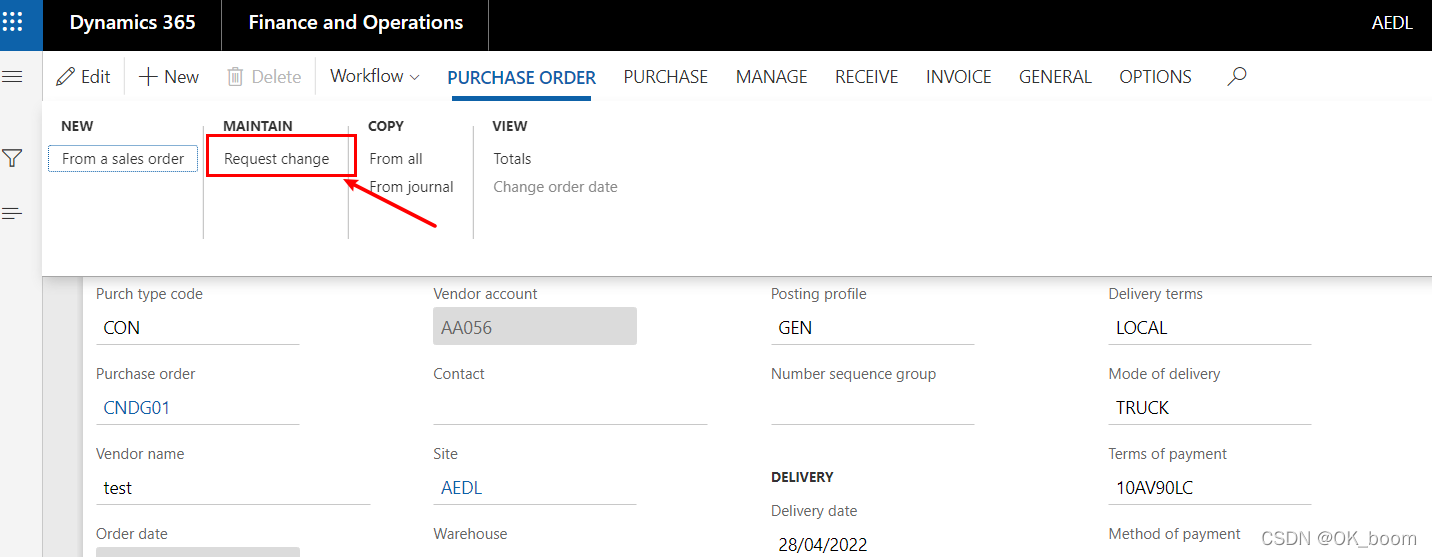Select the PURCHASE ORDER tab
The width and height of the screenshot is (1432, 557).
click(521, 77)
